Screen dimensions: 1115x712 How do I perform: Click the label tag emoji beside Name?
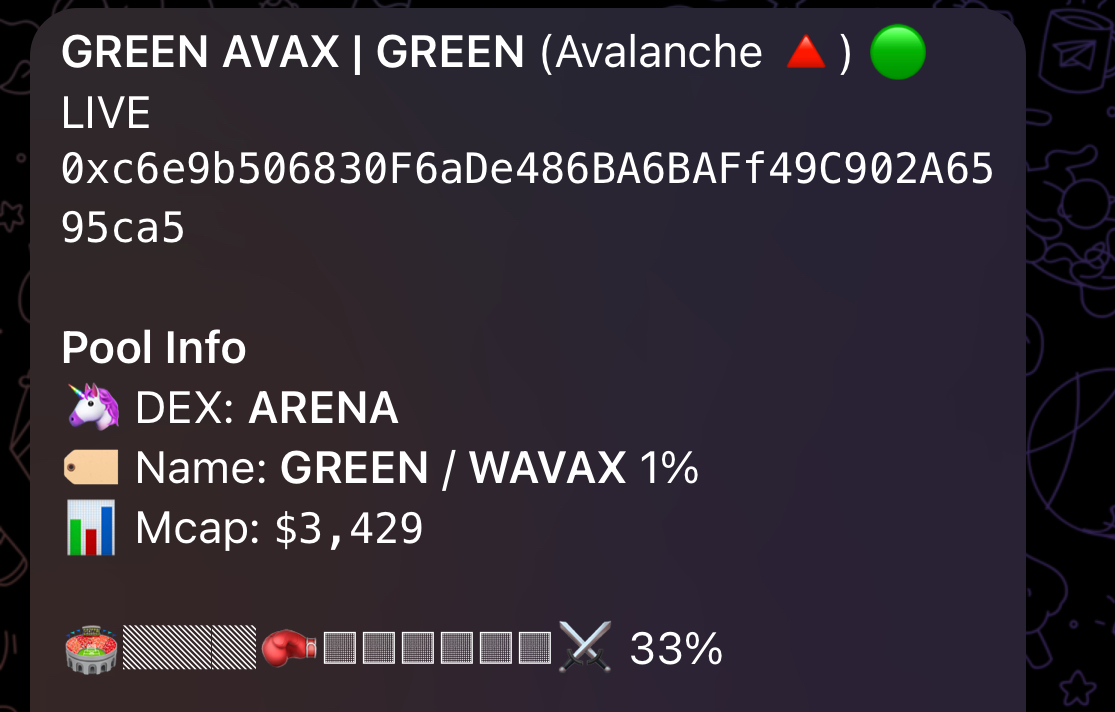[x=92, y=467]
